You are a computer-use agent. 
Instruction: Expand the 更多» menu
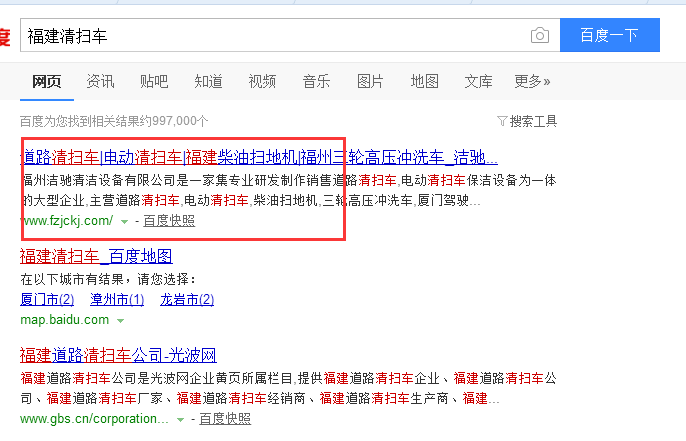[x=532, y=81]
